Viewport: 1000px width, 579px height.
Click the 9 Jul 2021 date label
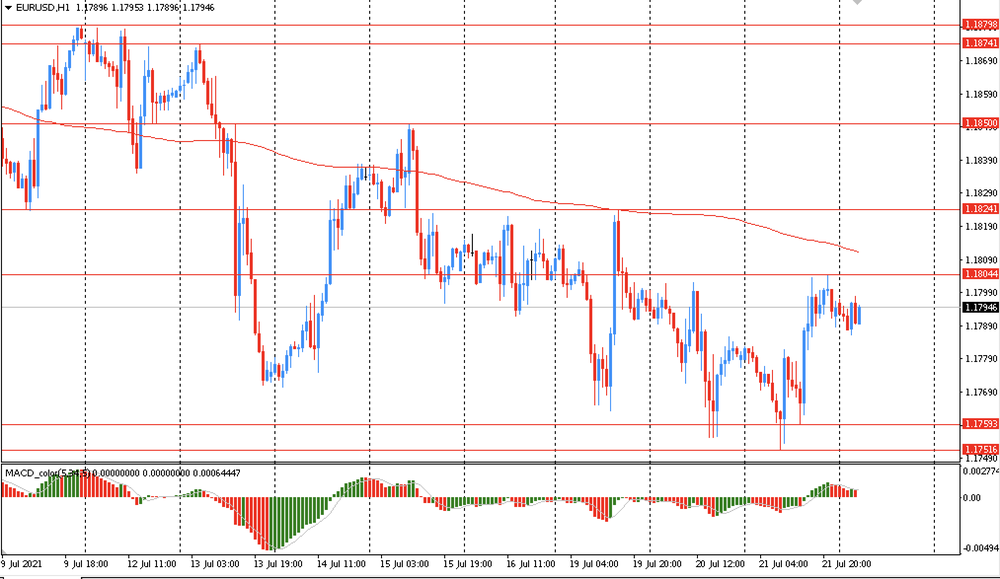pyautogui.click(x=21, y=564)
